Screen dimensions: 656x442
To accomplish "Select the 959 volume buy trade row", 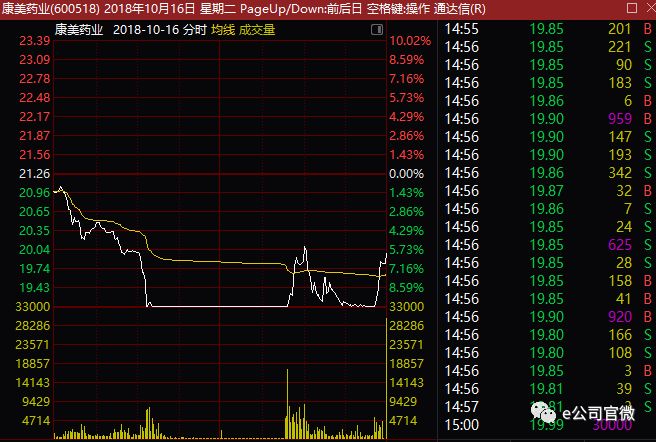I will [548, 119].
